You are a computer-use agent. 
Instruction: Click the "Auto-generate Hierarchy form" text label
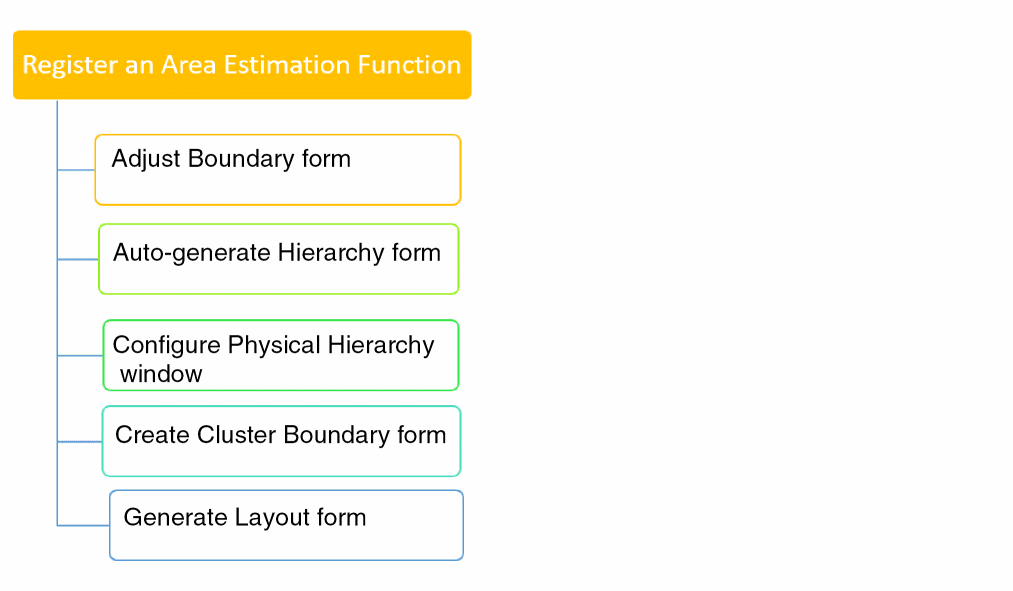277,252
